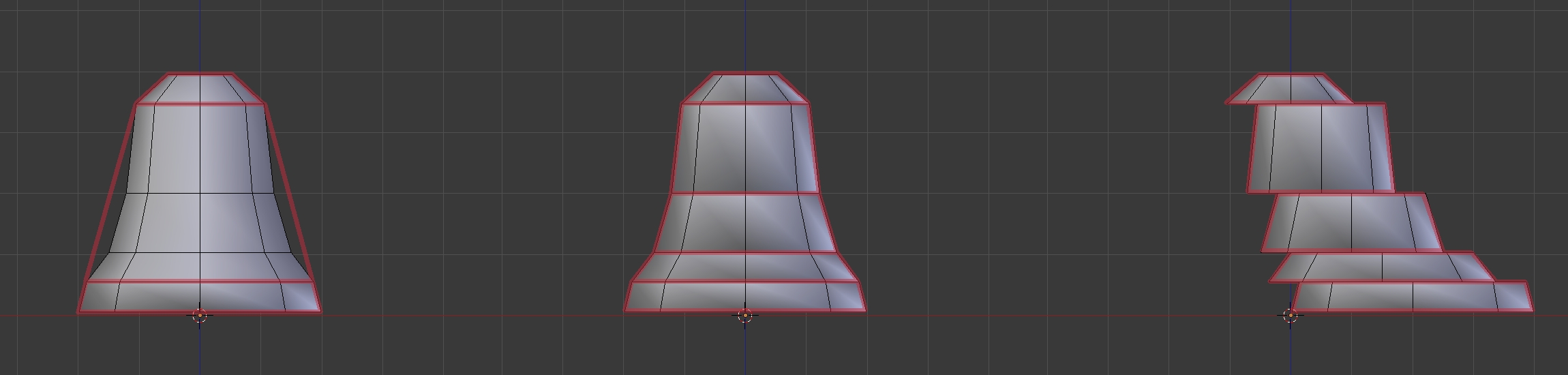Select the bottom rim band of the left bell
Viewport: 1568px width, 375px height.
point(199,297)
